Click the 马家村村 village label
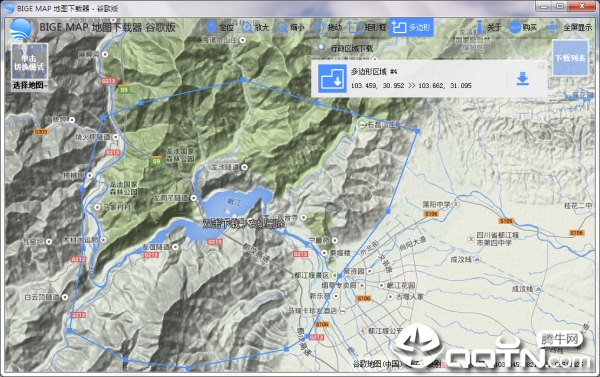Viewport: 600px width, 377px height. click(x=117, y=207)
